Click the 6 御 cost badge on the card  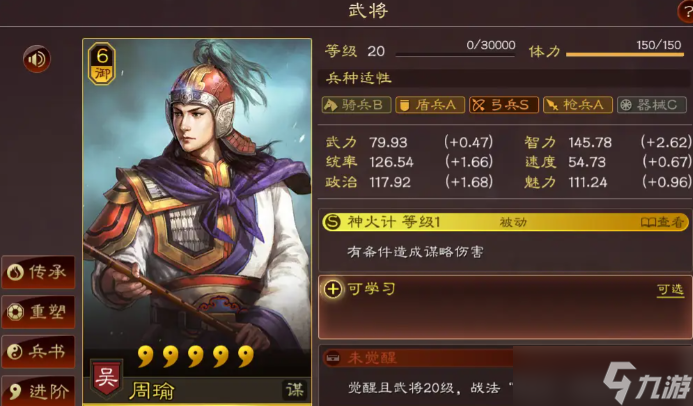click(102, 64)
